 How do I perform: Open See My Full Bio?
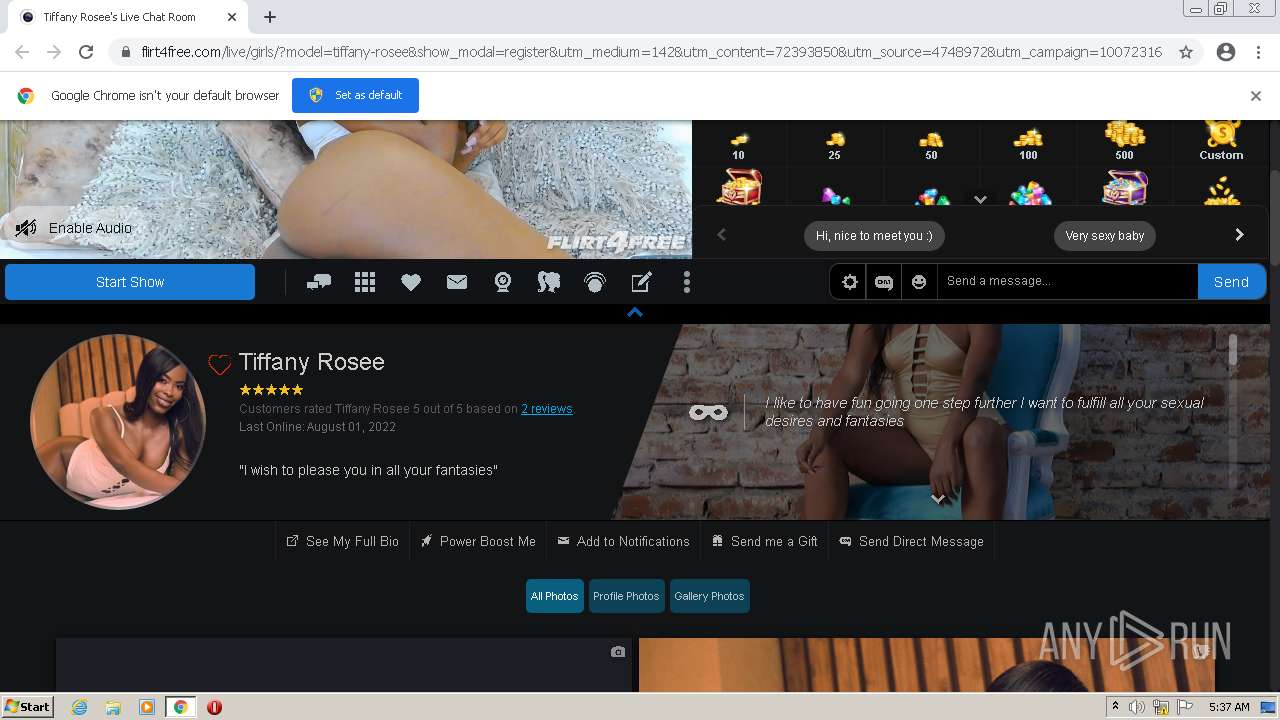(342, 541)
